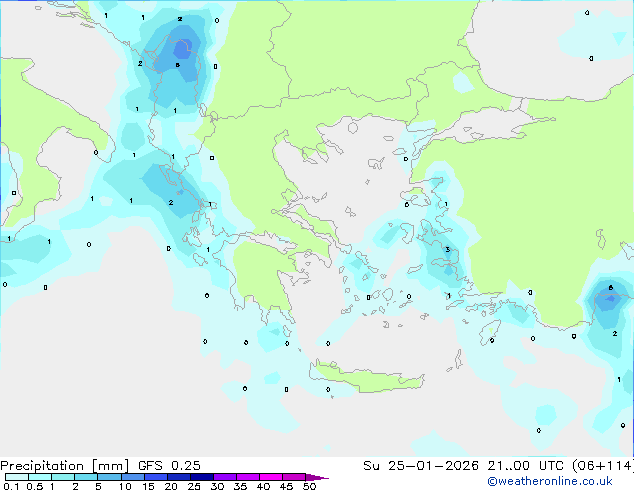Click the '0.1' legend scale label
The height and width of the screenshot is (490, 634).
click(x=11, y=486)
